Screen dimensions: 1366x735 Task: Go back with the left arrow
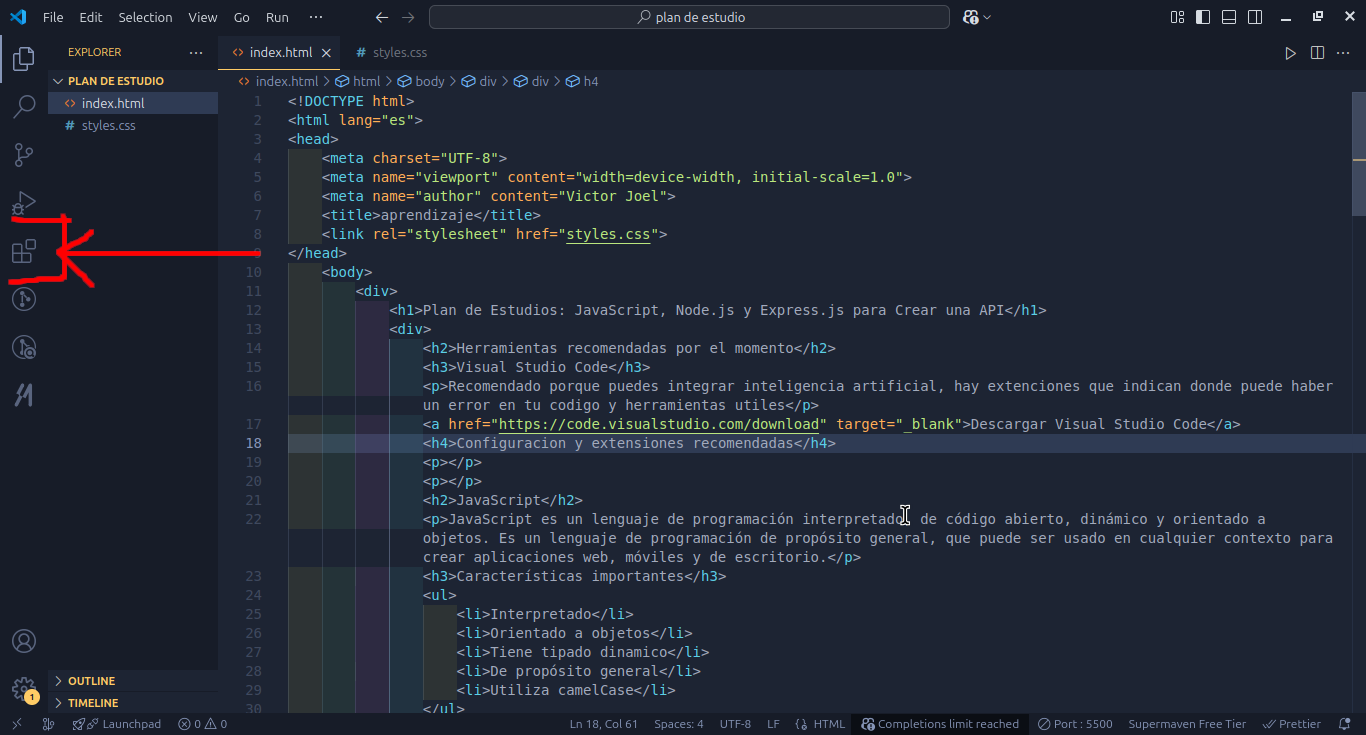381,17
